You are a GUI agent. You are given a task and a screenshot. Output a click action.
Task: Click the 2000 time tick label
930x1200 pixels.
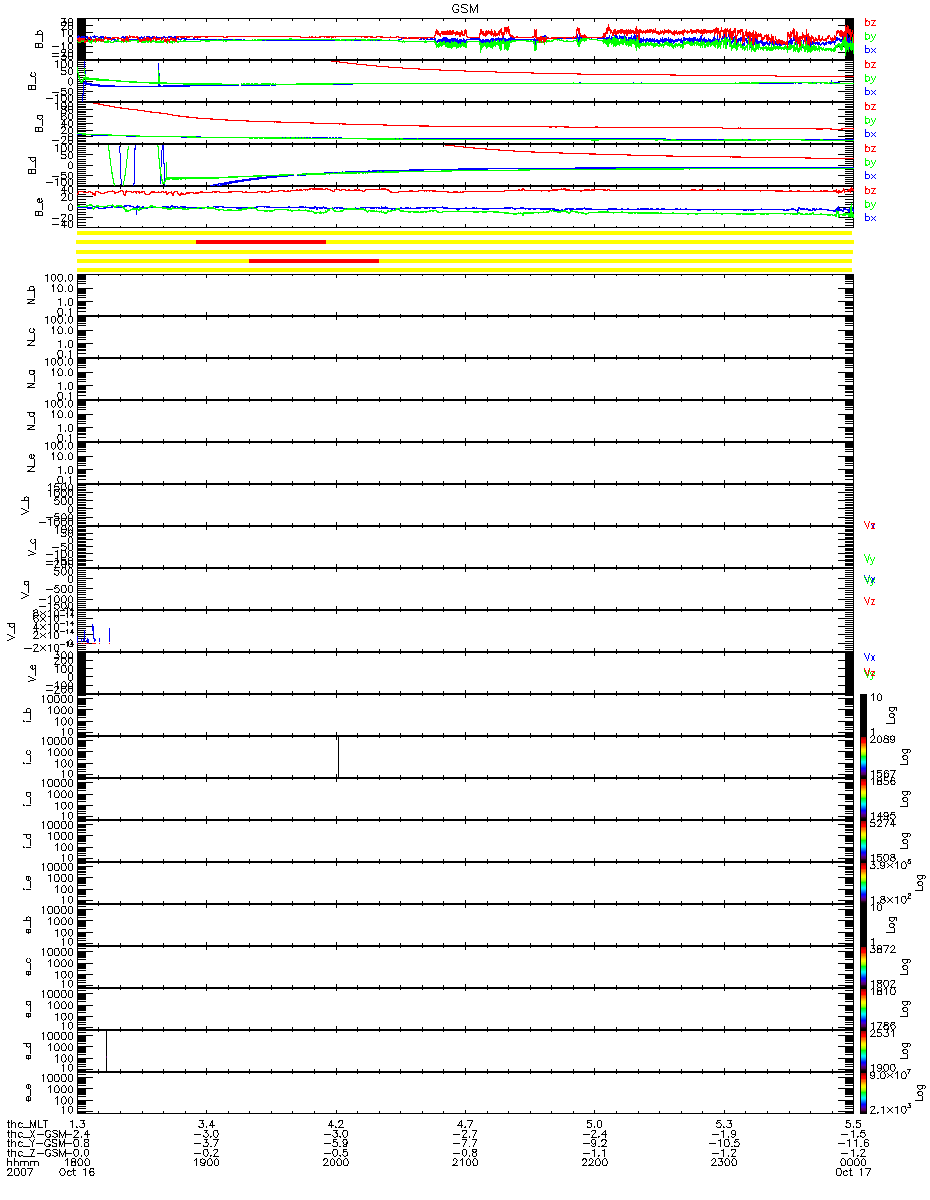pyautogui.click(x=336, y=1163)
